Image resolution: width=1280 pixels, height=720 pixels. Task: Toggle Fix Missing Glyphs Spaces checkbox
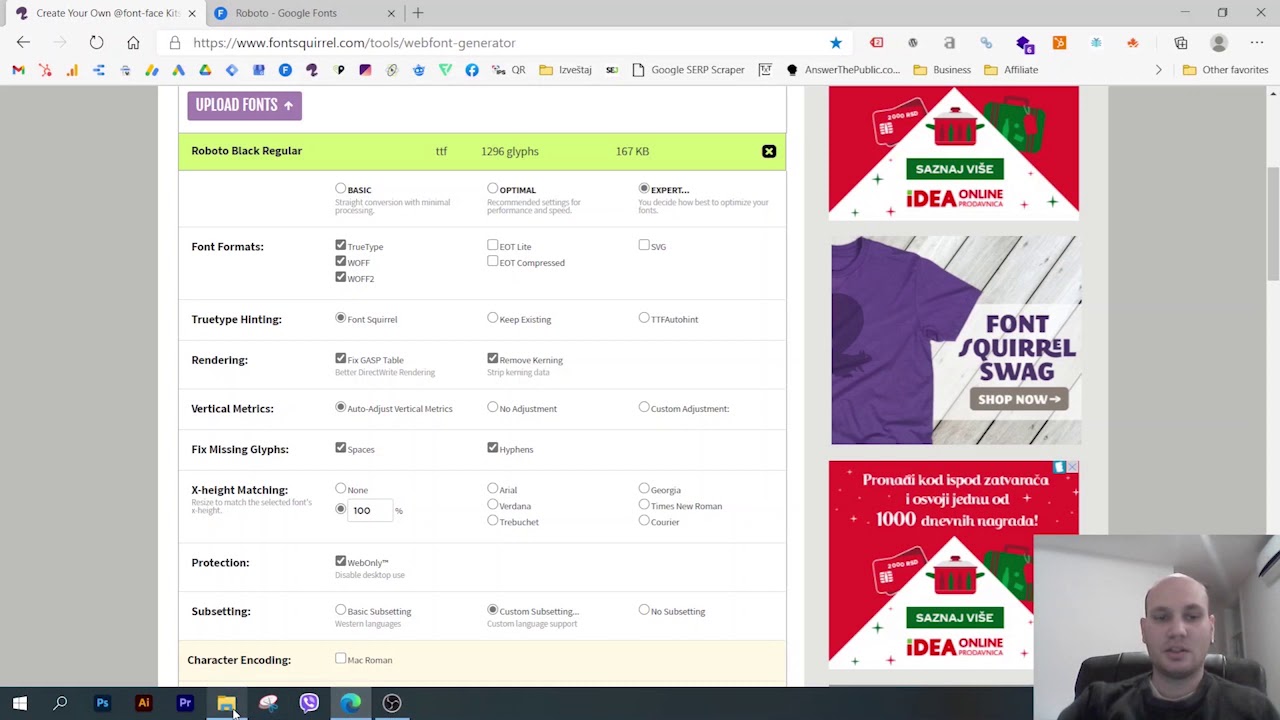click(341, 448)
